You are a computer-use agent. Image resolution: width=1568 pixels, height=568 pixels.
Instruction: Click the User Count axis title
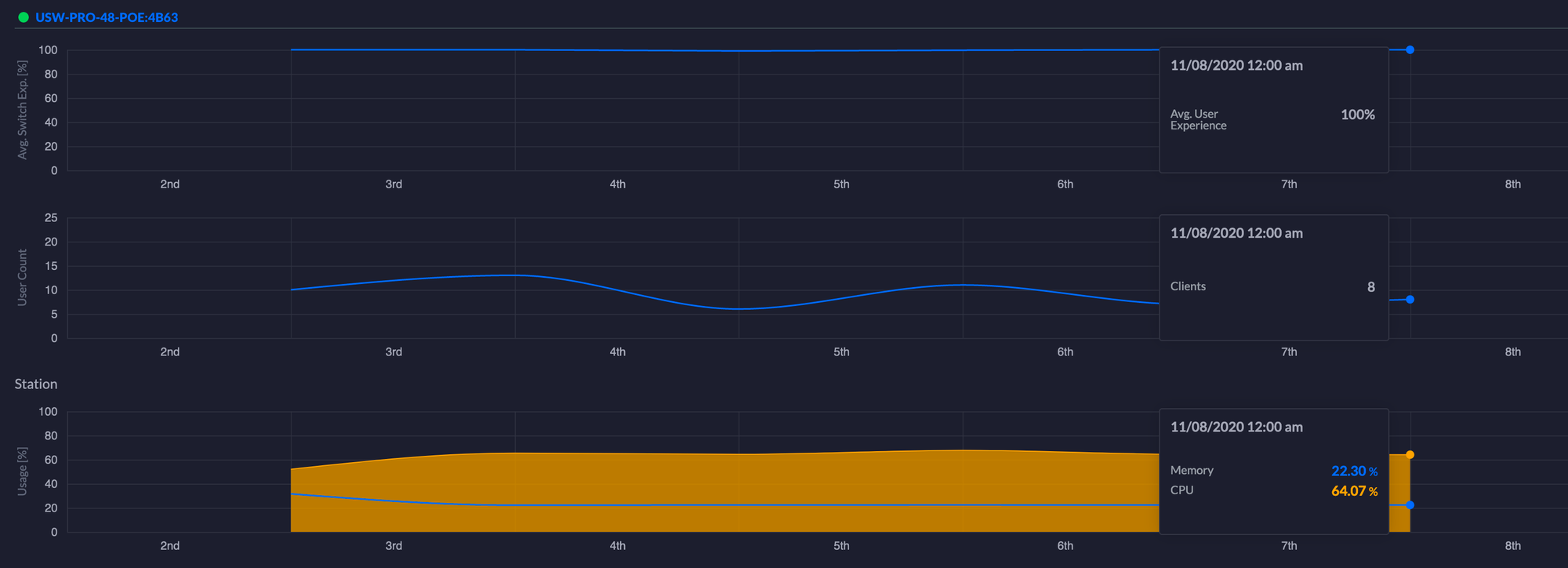pos(23,277)
